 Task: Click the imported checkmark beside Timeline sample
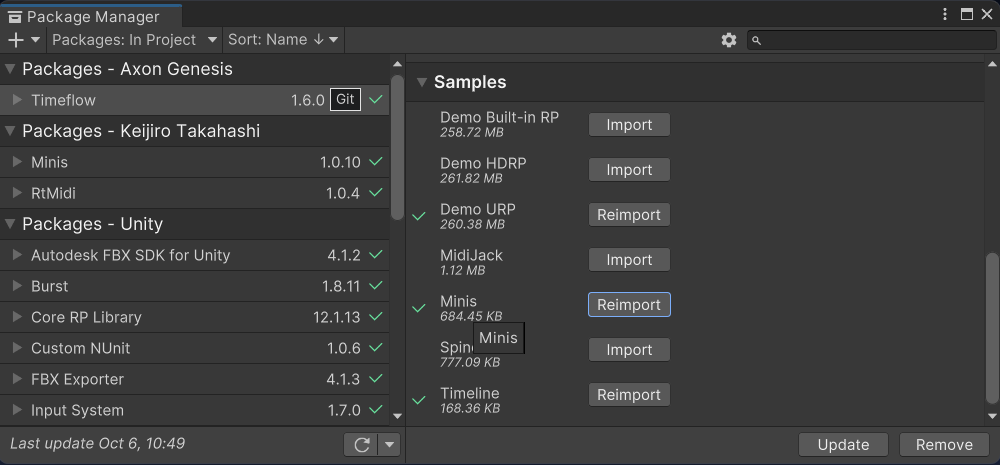(419, 401)
